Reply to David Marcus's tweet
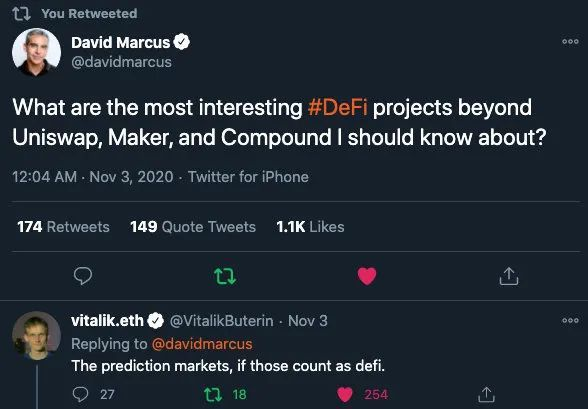Screen dimensions: 588x409 tap(82, 276)
